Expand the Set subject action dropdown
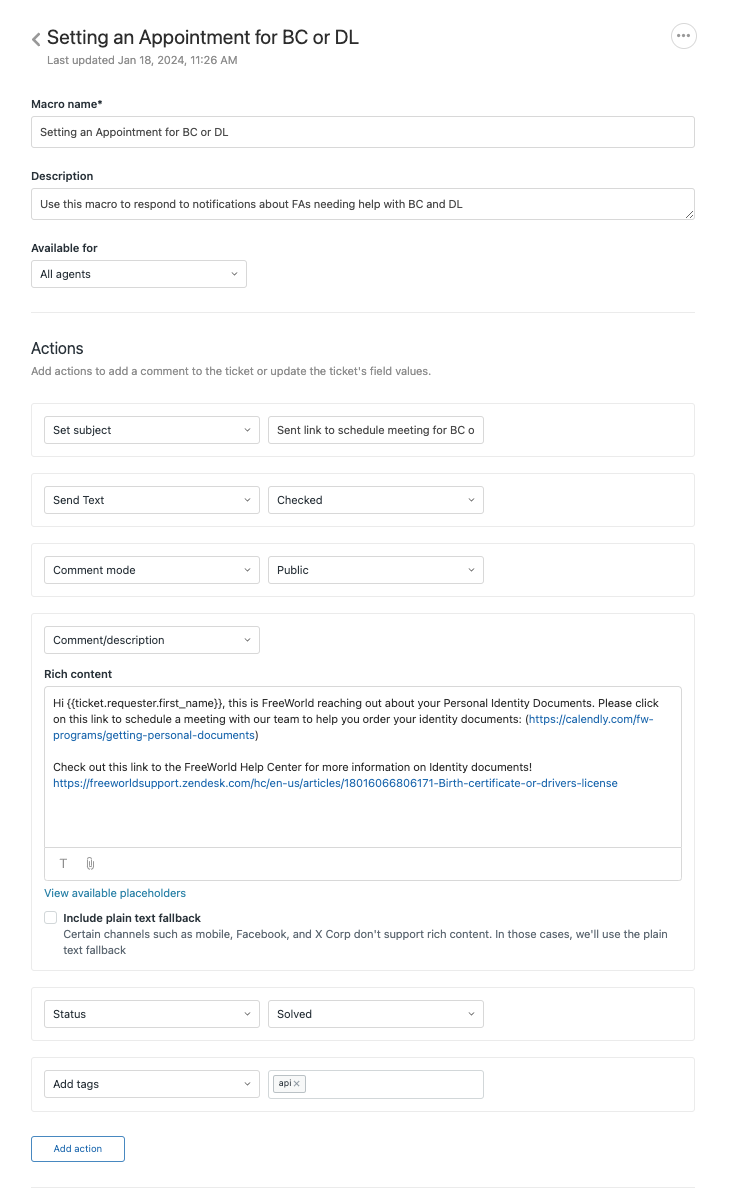The height and width of the screenshot is (1202, 729). 152,430
